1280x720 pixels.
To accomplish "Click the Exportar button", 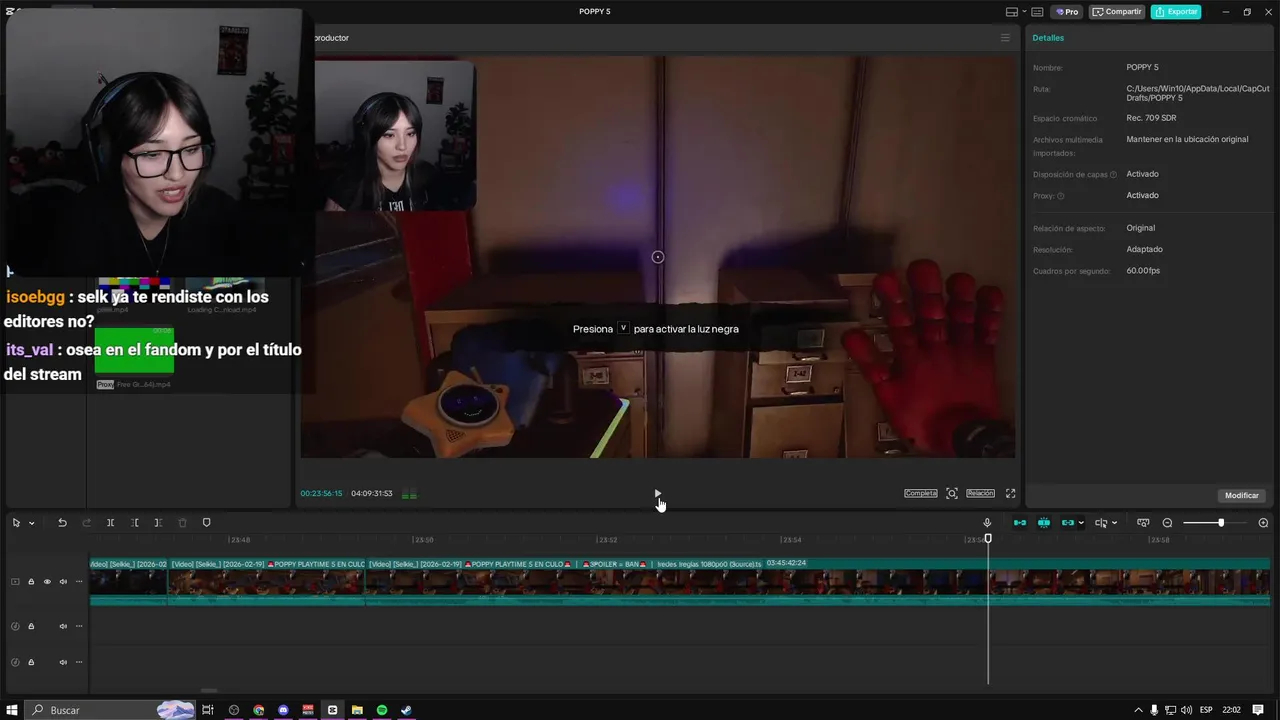I will point(1176,12).
